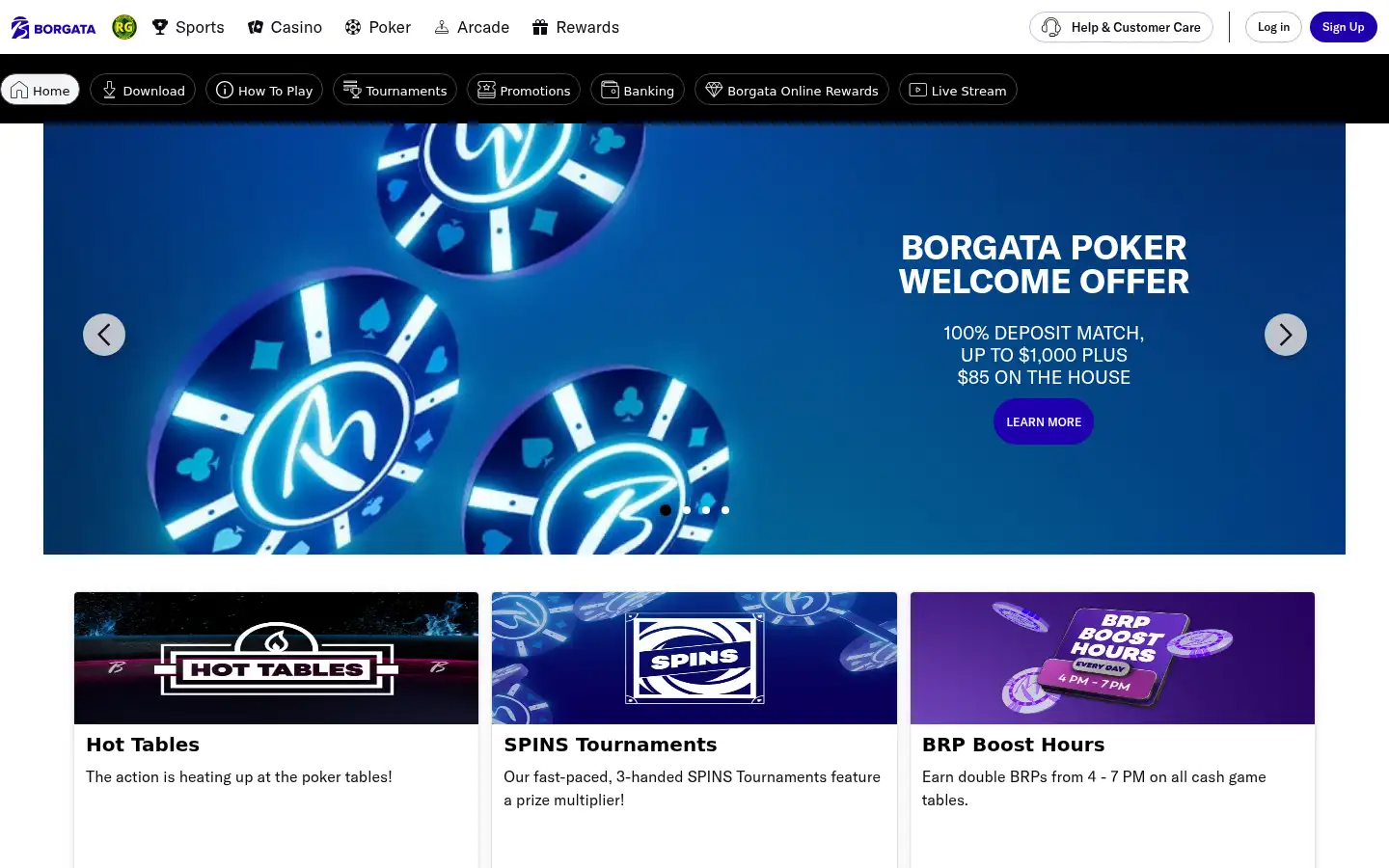Open the Download tab
Screen dimensions: 1389x868
pos(143,90)
